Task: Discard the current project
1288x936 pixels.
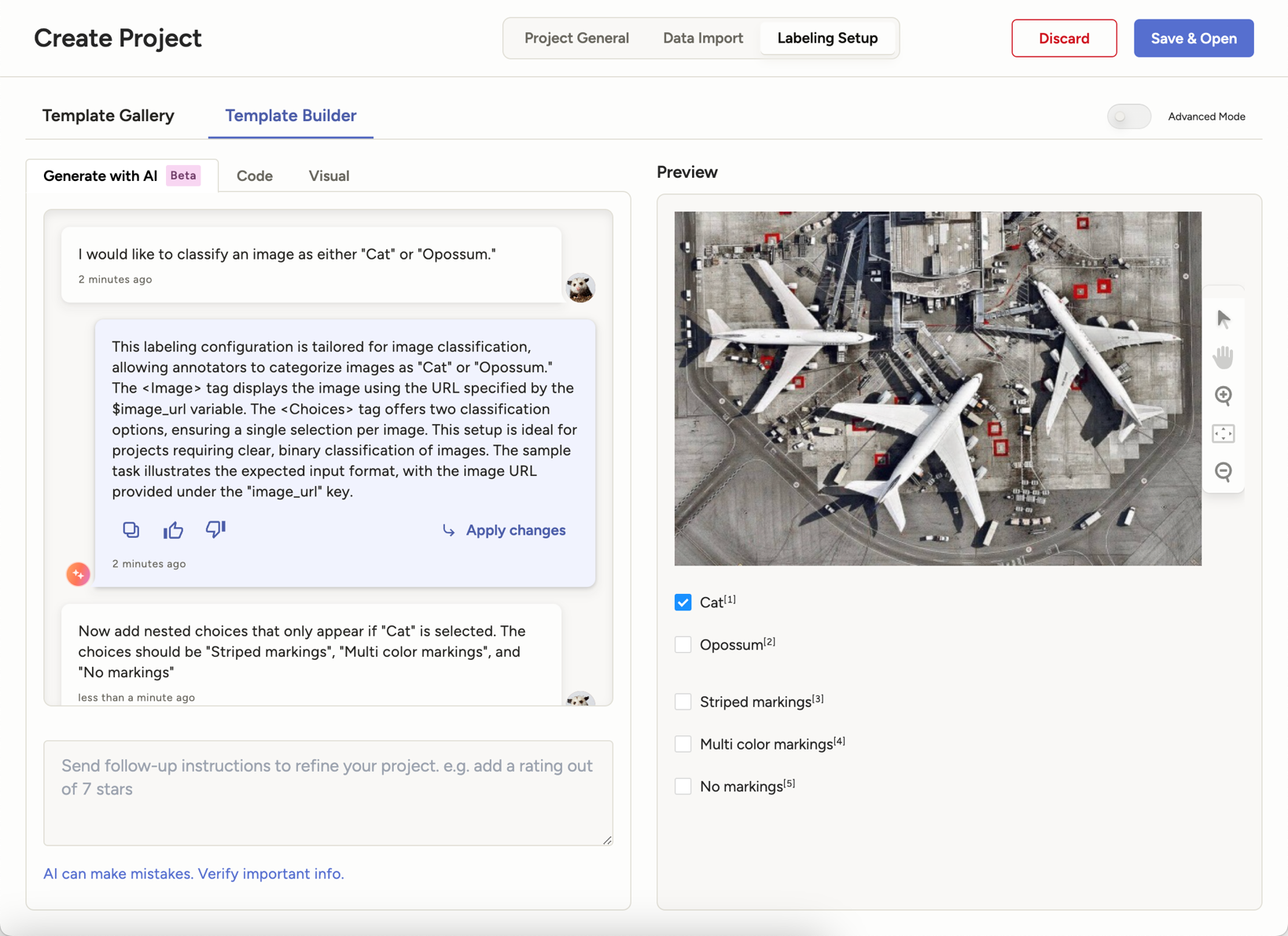Action: coord(1063,38)
